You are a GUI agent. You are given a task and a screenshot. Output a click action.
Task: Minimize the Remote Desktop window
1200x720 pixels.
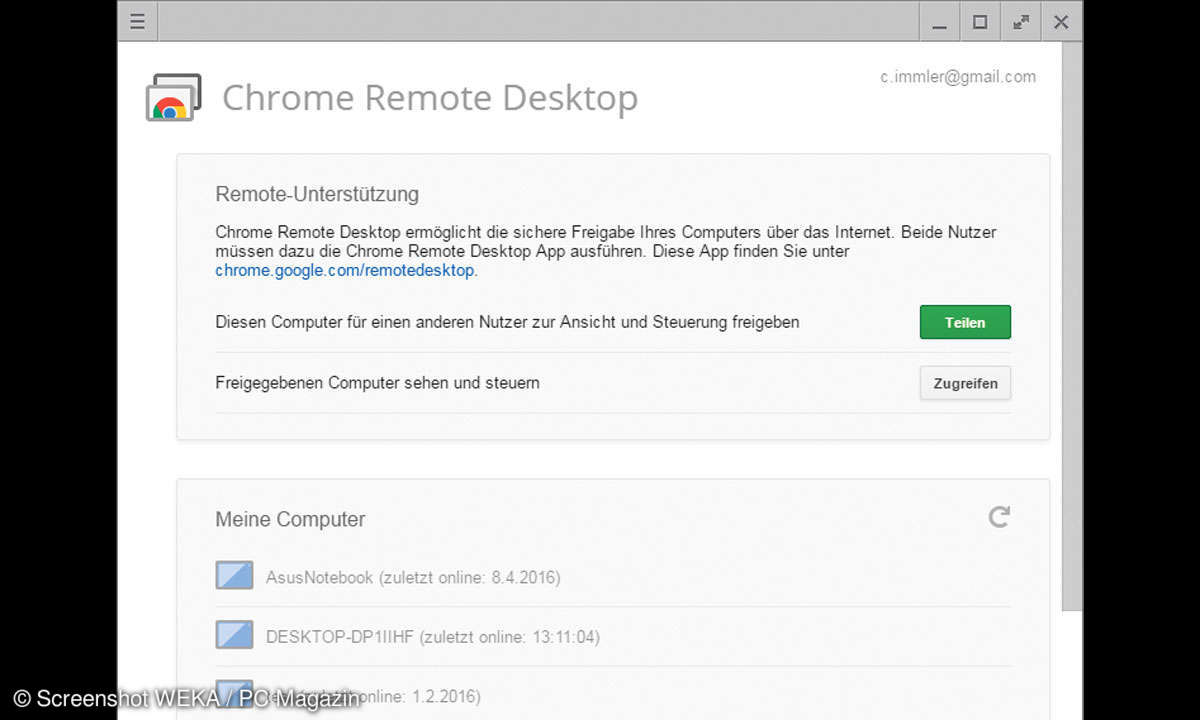[x=939, y=22]
